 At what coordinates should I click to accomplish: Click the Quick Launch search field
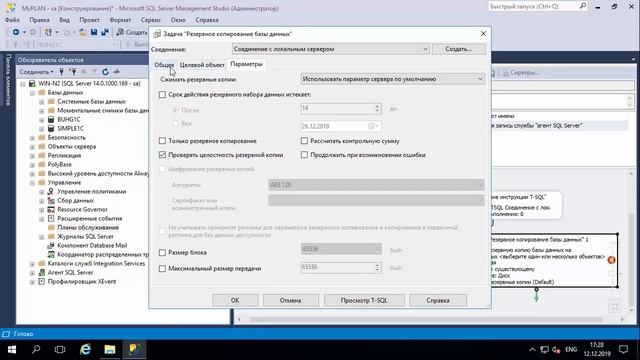[x=533, y=6]
